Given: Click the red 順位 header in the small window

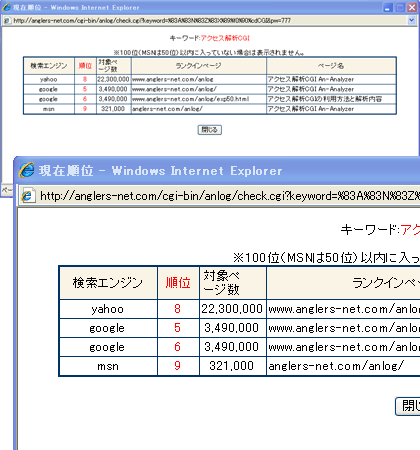Looking at the screenshot, I should (85, 66).
